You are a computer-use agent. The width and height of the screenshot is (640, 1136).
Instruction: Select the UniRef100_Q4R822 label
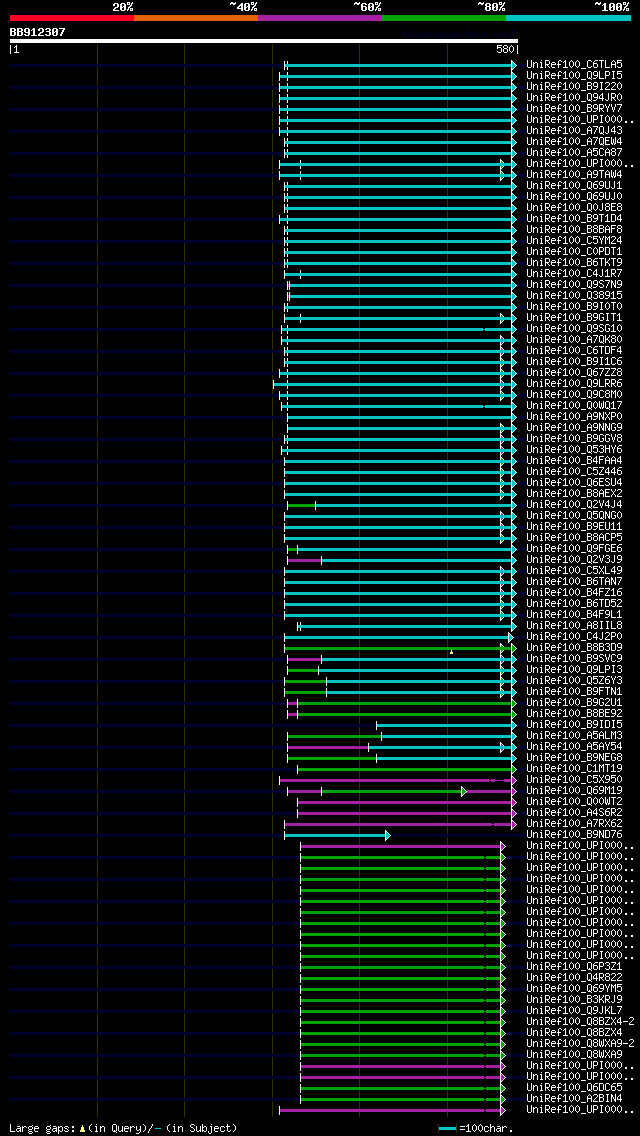(x=574, y=978)
